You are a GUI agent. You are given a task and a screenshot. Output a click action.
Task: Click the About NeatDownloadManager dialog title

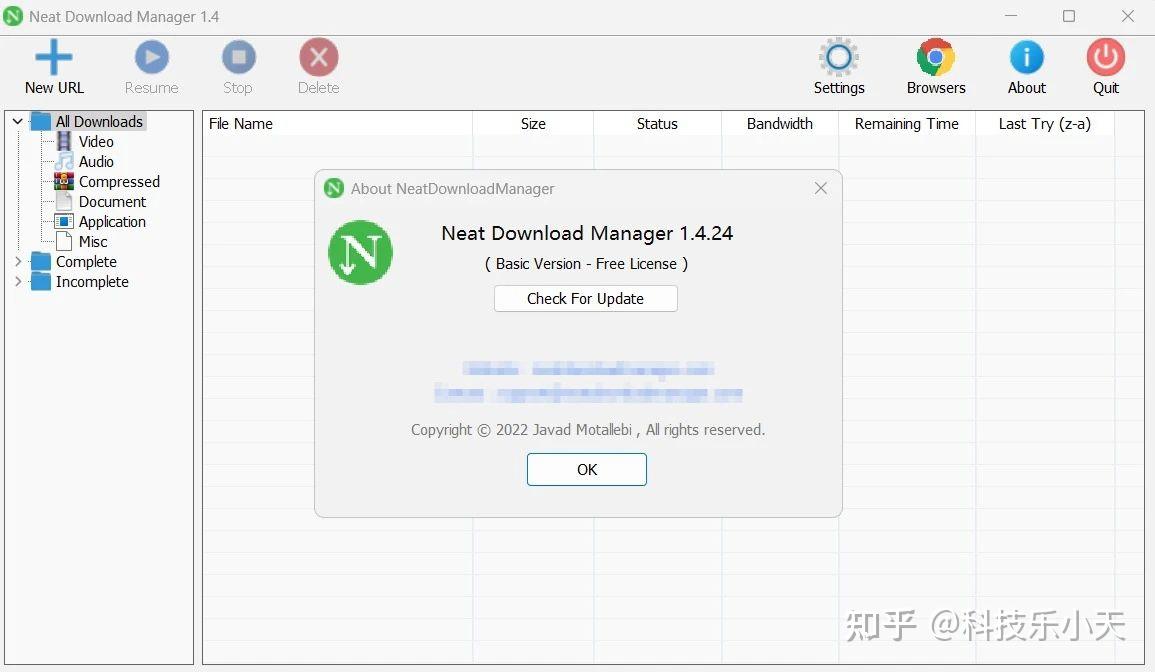pos(452,189)
